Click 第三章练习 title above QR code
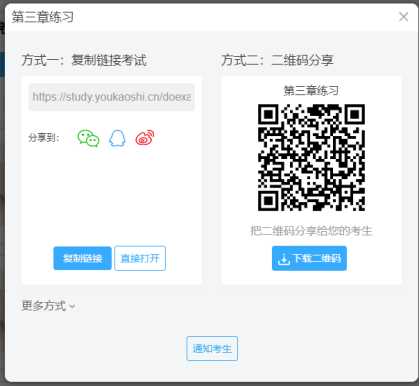 click(311, 90)
